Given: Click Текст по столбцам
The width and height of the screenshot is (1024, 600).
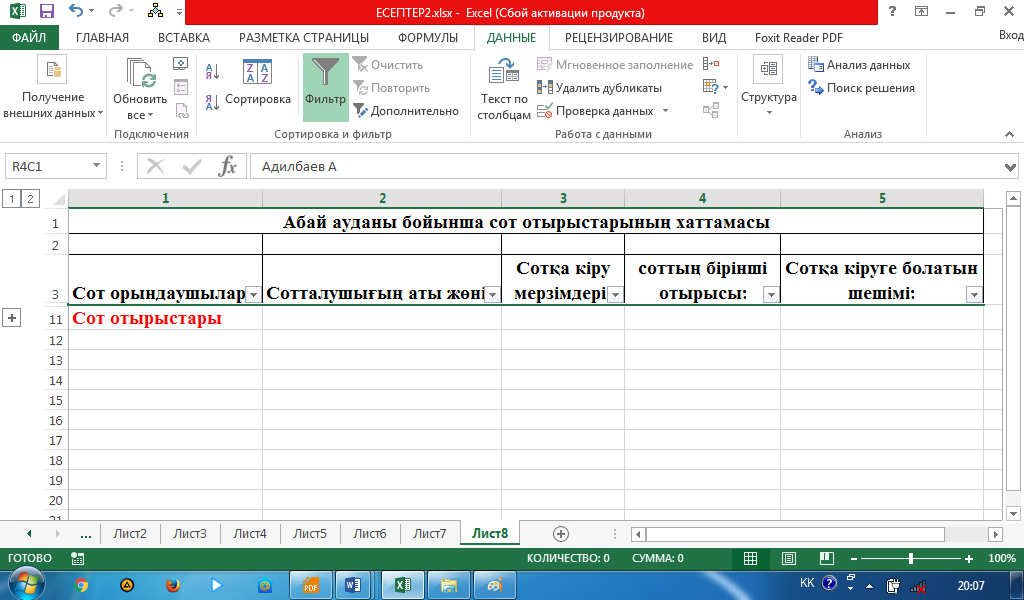Looking at the screenshot, I should click(504, 89).
